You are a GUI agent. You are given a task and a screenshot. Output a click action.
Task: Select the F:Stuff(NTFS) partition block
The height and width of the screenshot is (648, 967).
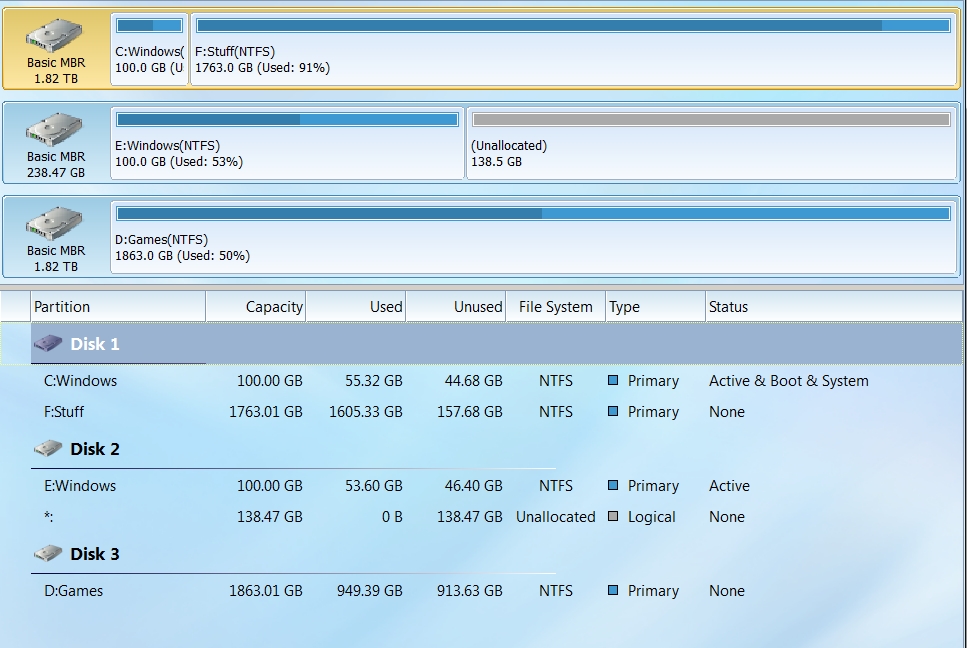point(574,49)
